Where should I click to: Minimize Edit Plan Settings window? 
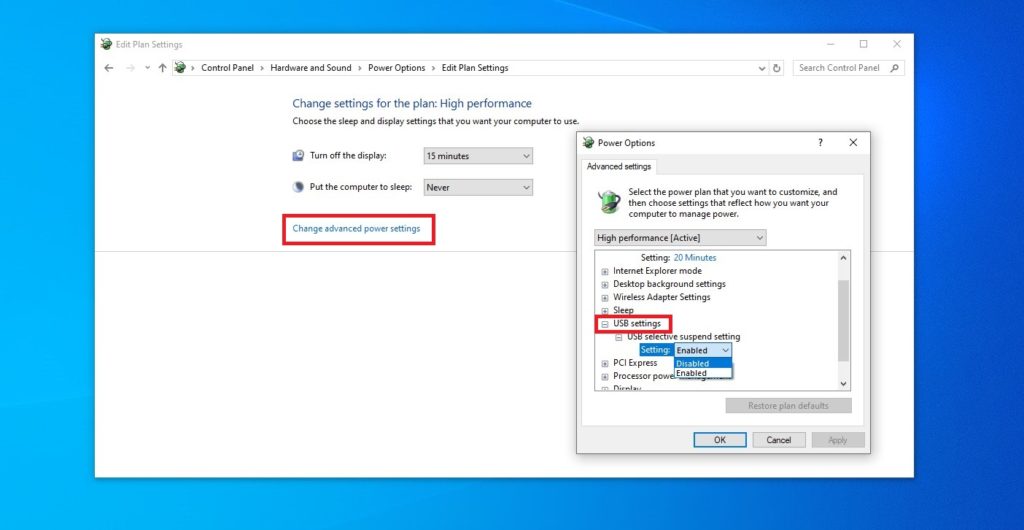pyautogui.click(x=831, y=44)
